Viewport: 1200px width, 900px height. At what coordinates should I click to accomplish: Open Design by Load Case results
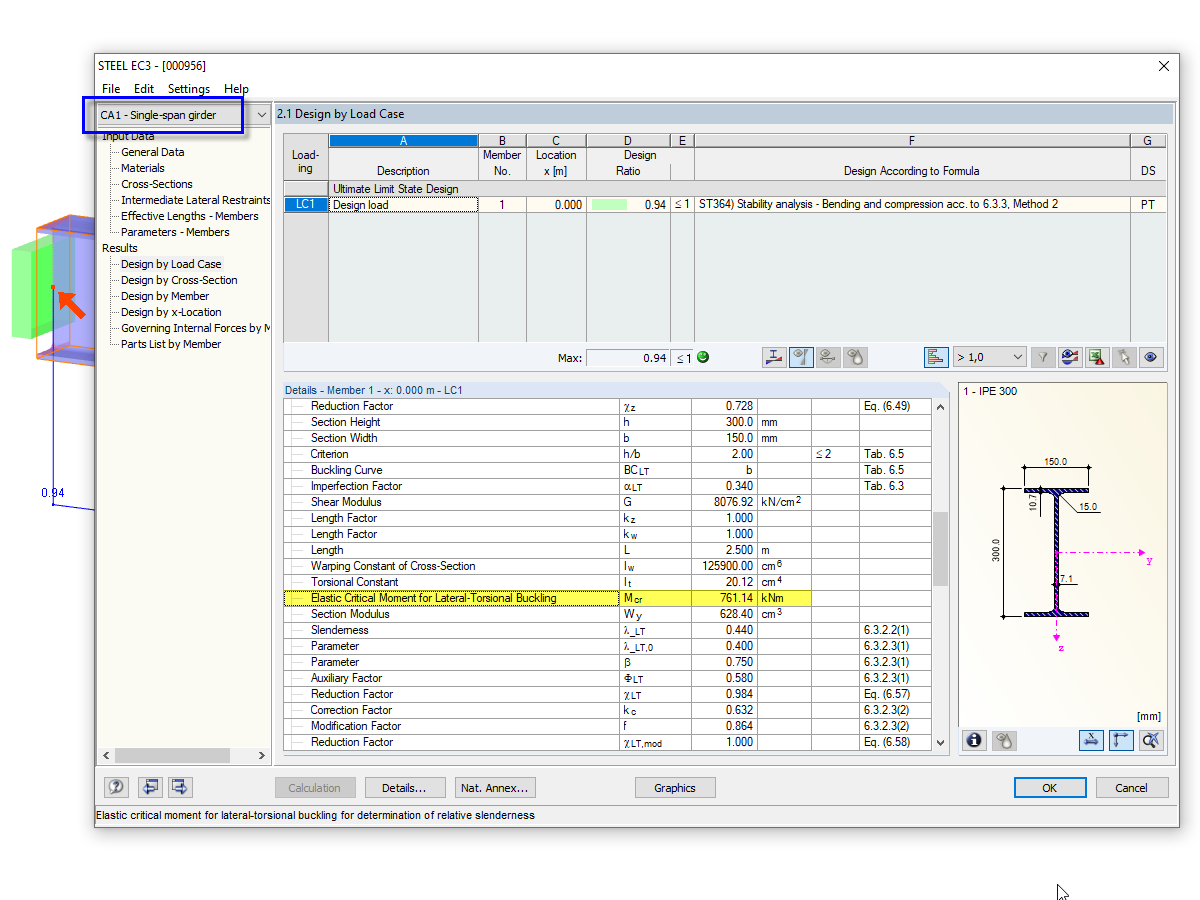171,264
